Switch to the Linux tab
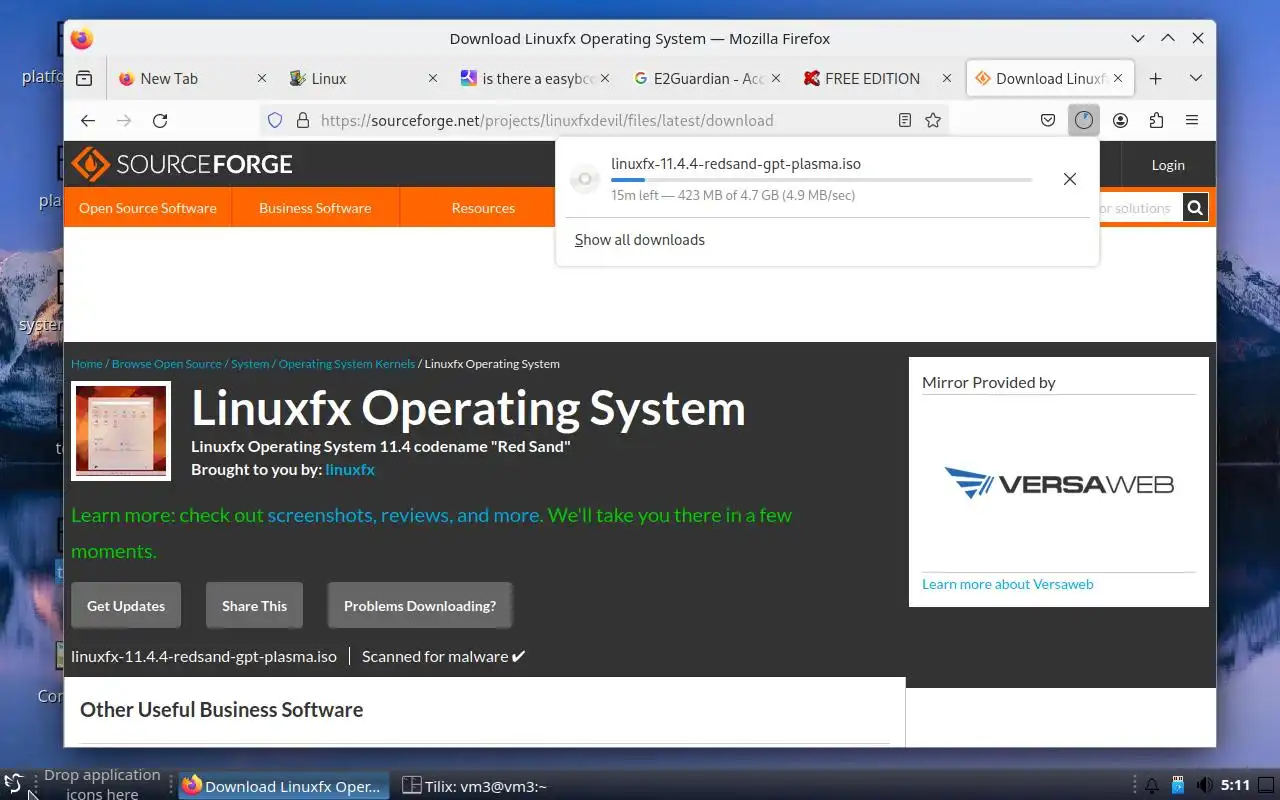 pos(361,78)
